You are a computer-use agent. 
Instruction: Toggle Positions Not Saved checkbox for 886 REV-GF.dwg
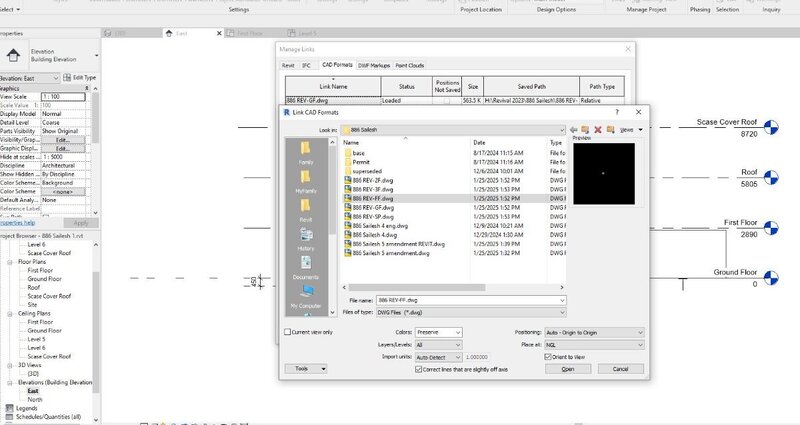(447, 101)
